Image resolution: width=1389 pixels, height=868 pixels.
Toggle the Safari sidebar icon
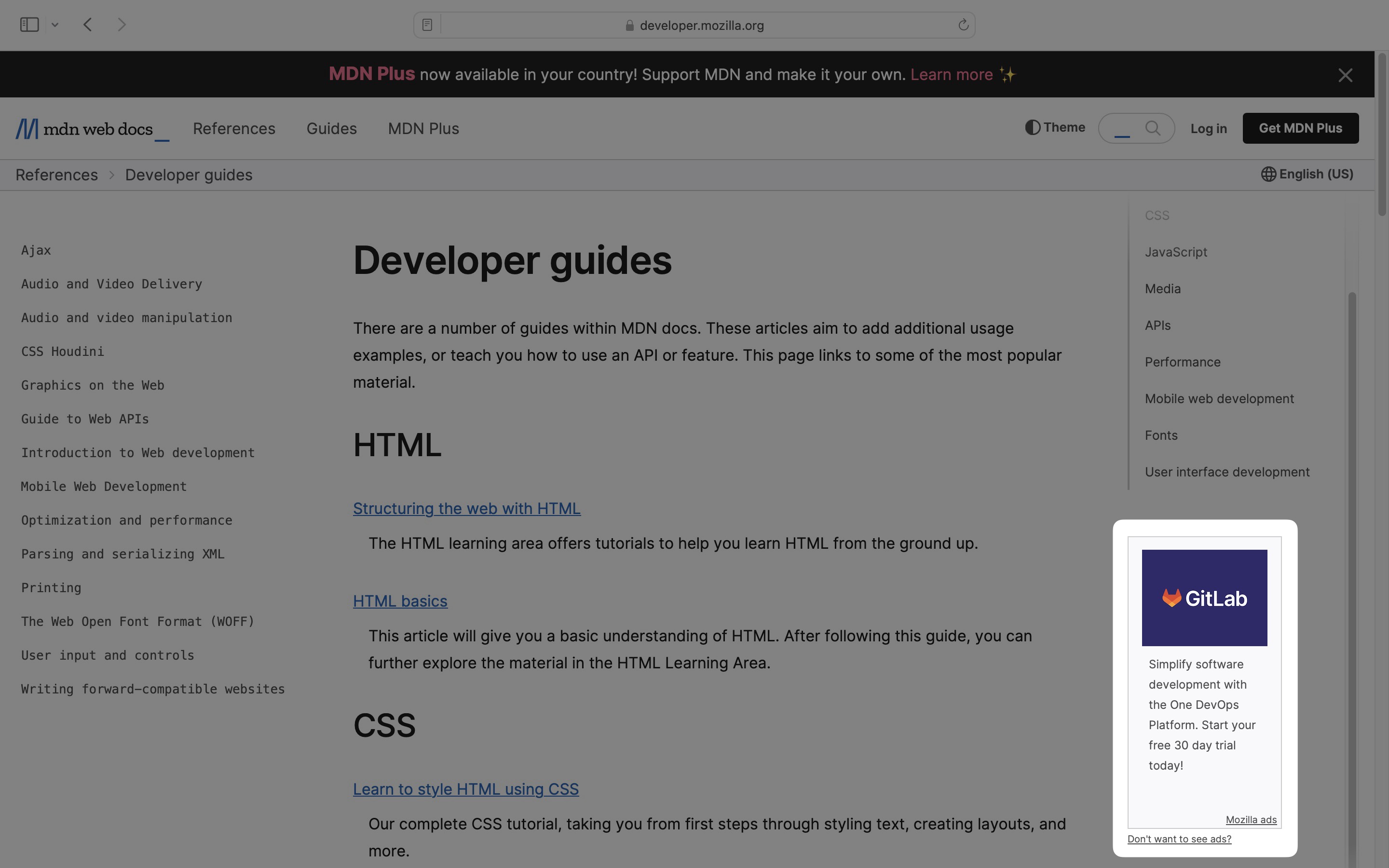pyautogui.click(x=29, y=25)
